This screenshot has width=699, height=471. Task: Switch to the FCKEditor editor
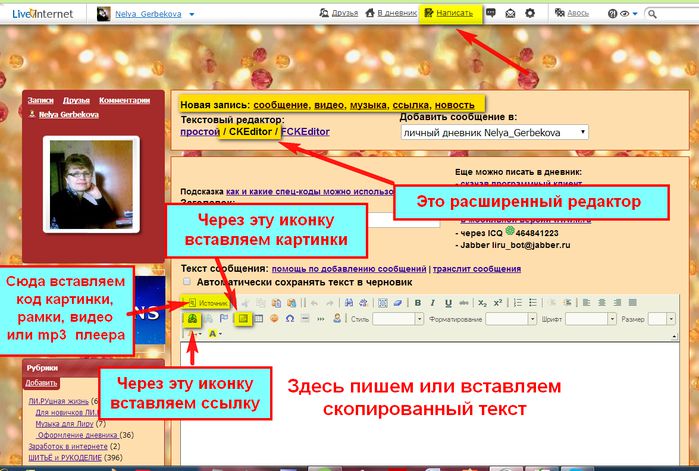[x=305, y=132]
